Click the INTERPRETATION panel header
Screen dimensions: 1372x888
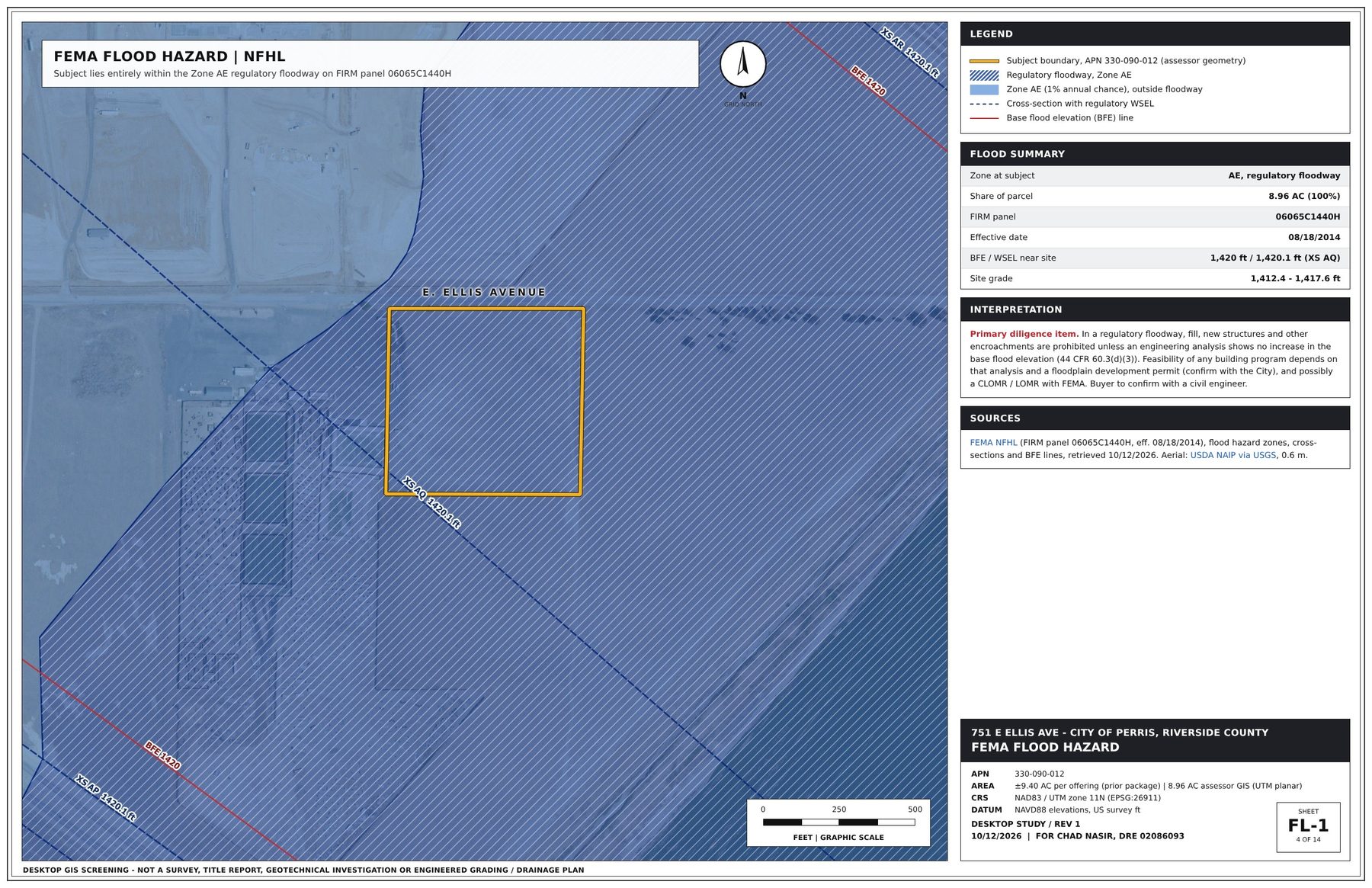click(x=1155, y=309)
